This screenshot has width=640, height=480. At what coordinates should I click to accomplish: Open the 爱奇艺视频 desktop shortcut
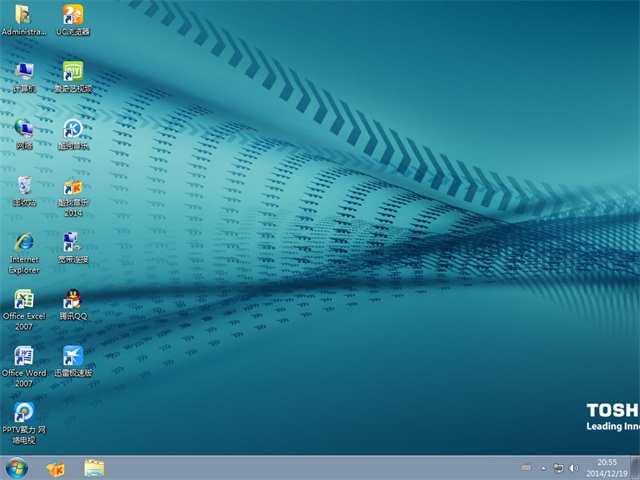(x=72, y=73)
